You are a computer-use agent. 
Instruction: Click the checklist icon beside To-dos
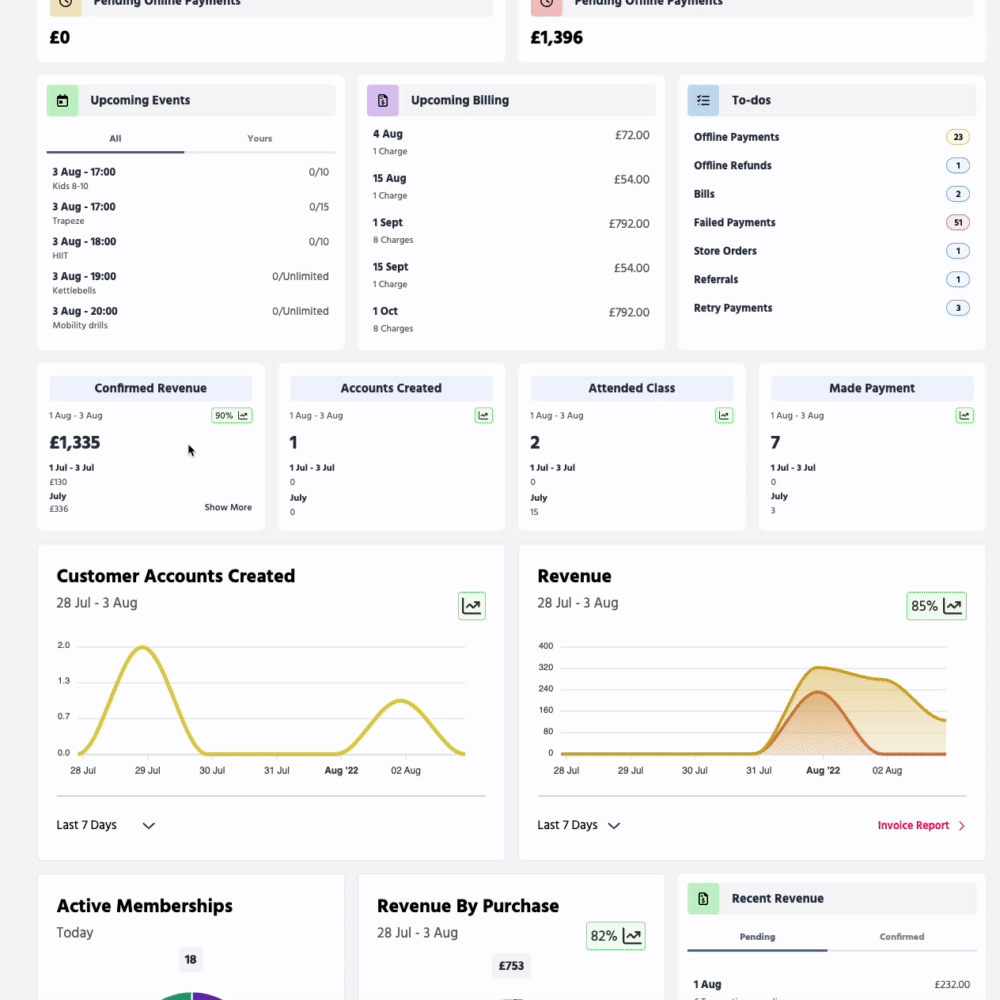point(703,100)
